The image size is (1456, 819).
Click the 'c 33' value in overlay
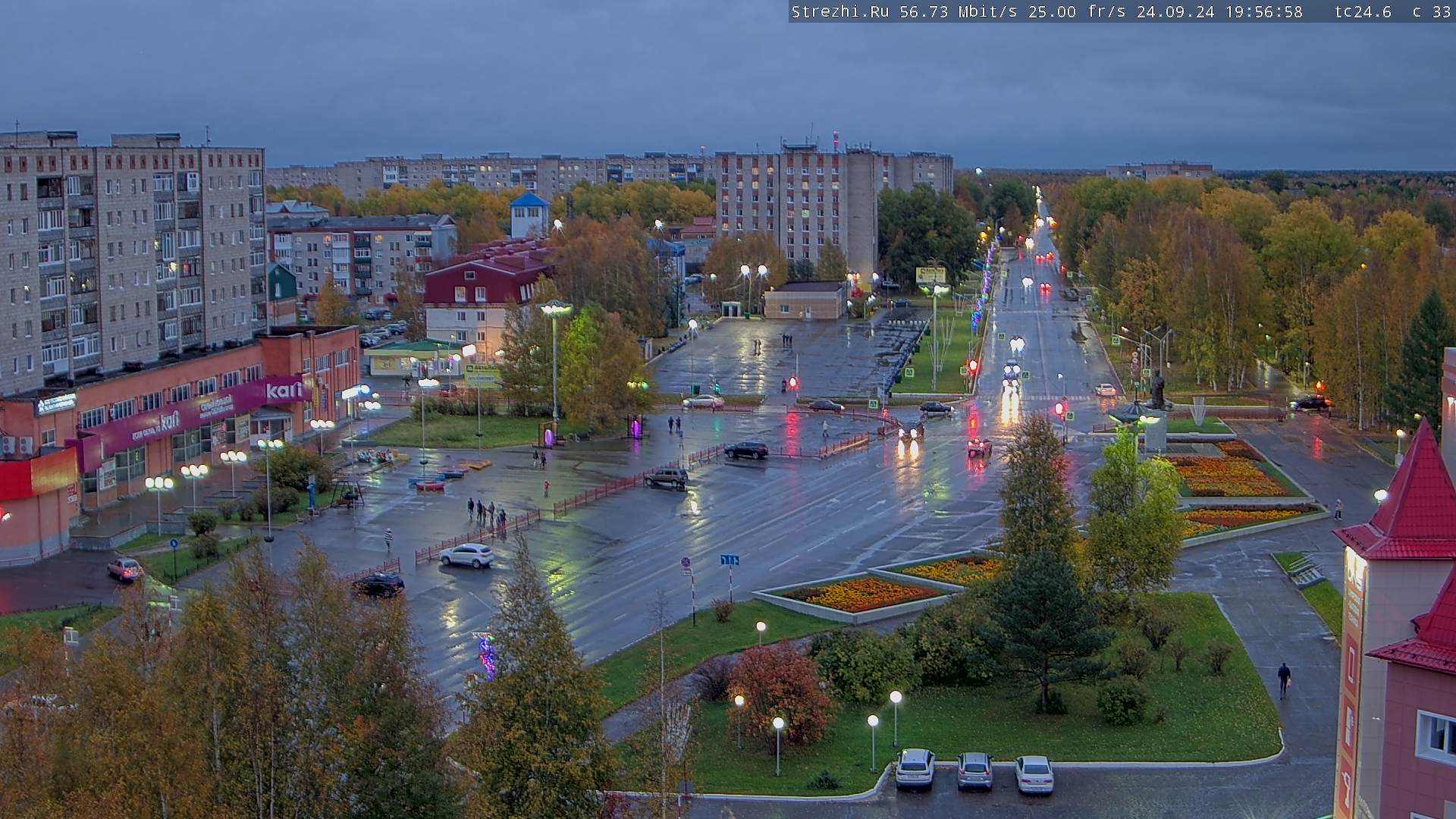[x=1432, y=12]
